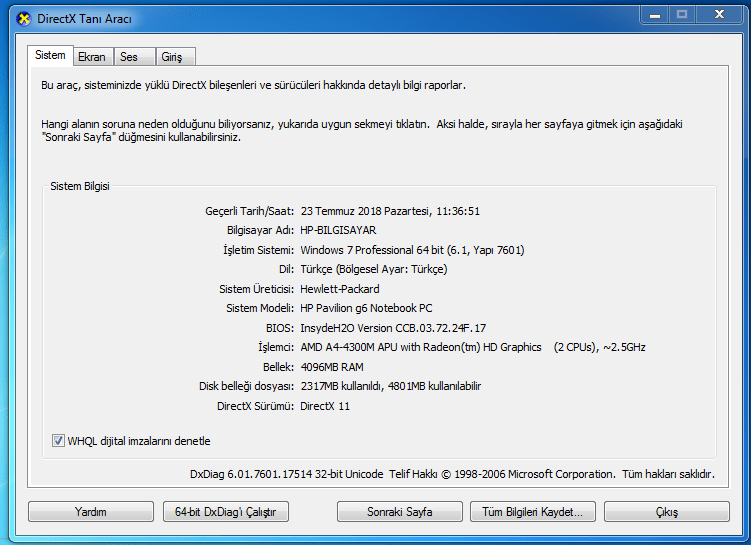Click the Sistem Modeli label
This screenshot has height=545, width=751.
260,308
